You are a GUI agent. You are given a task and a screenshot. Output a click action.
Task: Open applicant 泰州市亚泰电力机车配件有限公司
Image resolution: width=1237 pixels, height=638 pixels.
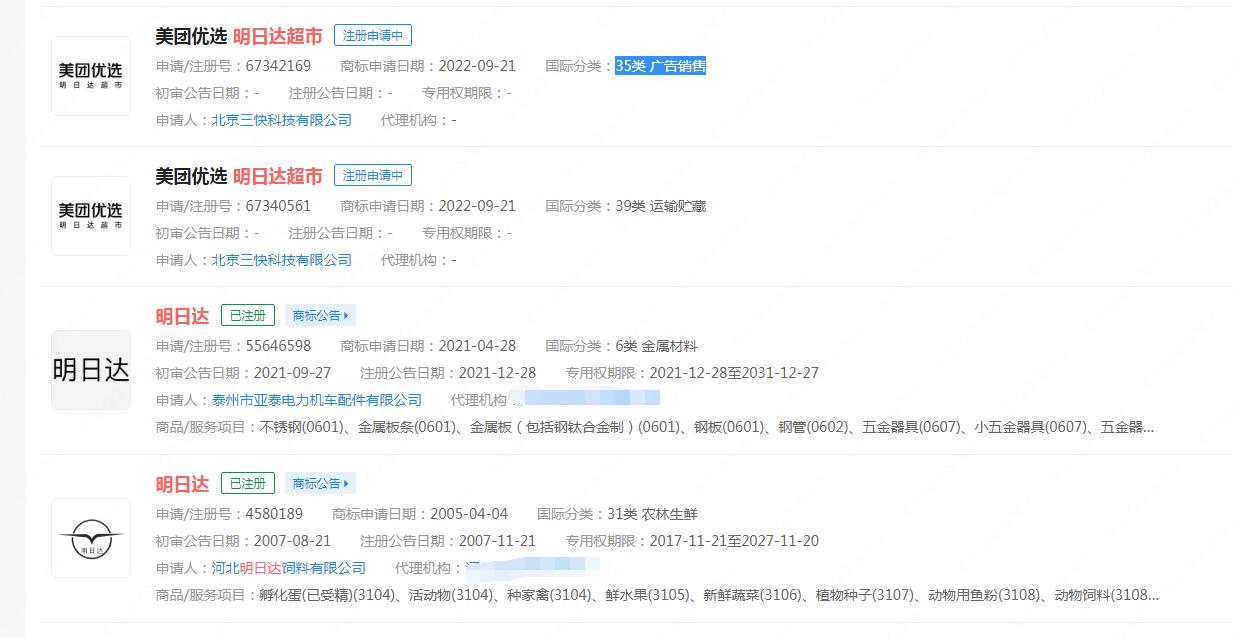pos(316,400)
